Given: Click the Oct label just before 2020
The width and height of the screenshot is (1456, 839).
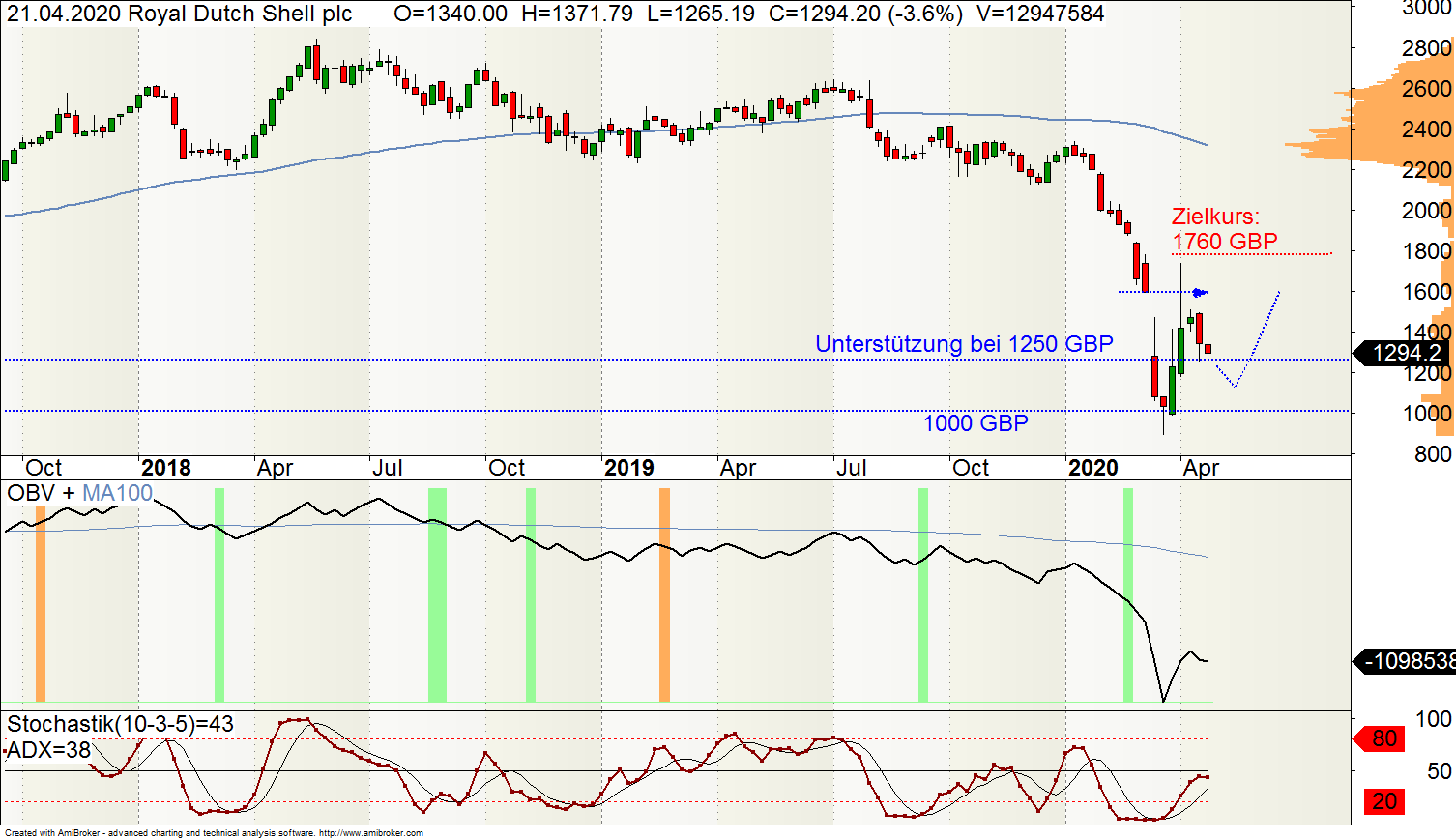Looking at the screenshot, I should [x=971, y=468].
